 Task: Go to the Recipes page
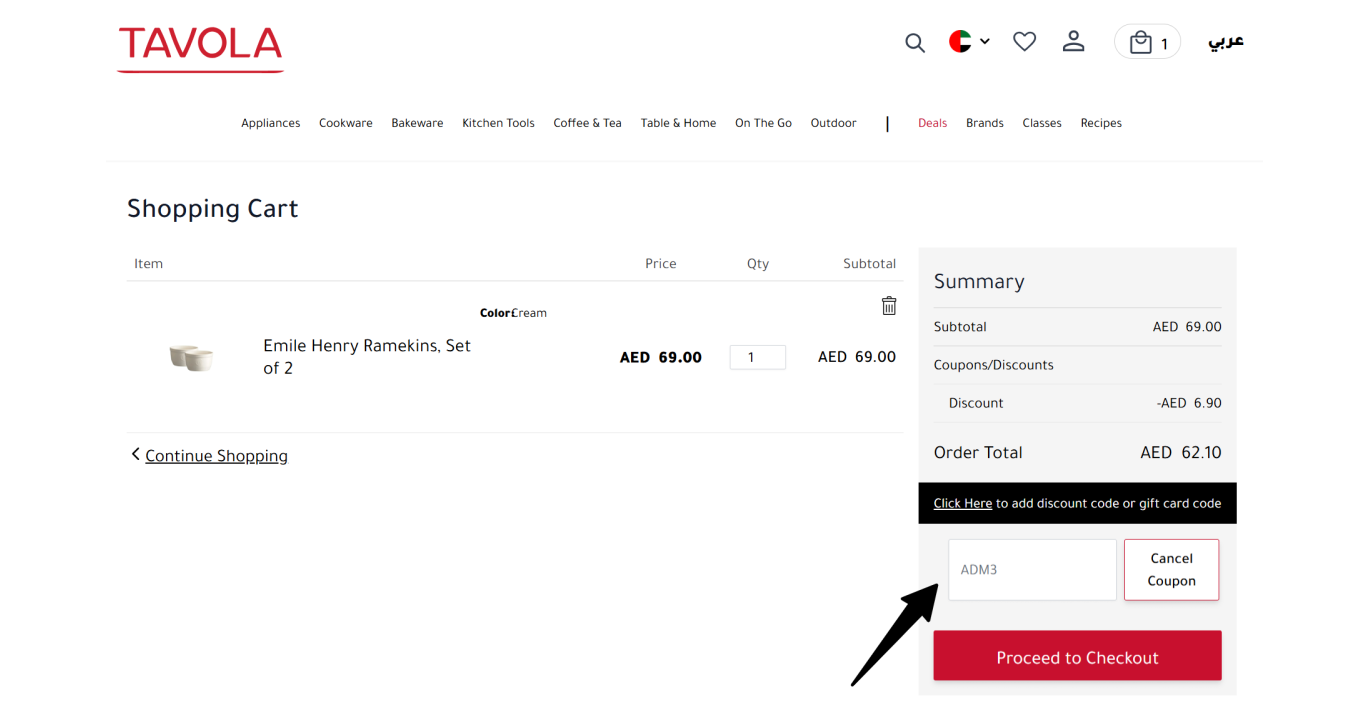click(x=1101, y=123)
